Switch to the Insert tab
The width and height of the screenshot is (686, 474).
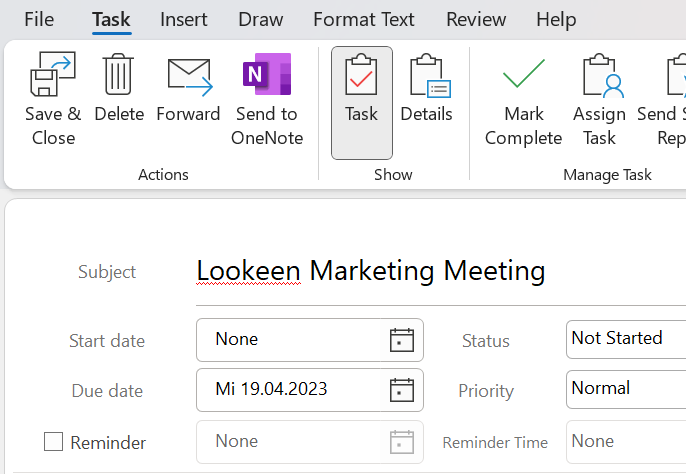click(184, 19)
